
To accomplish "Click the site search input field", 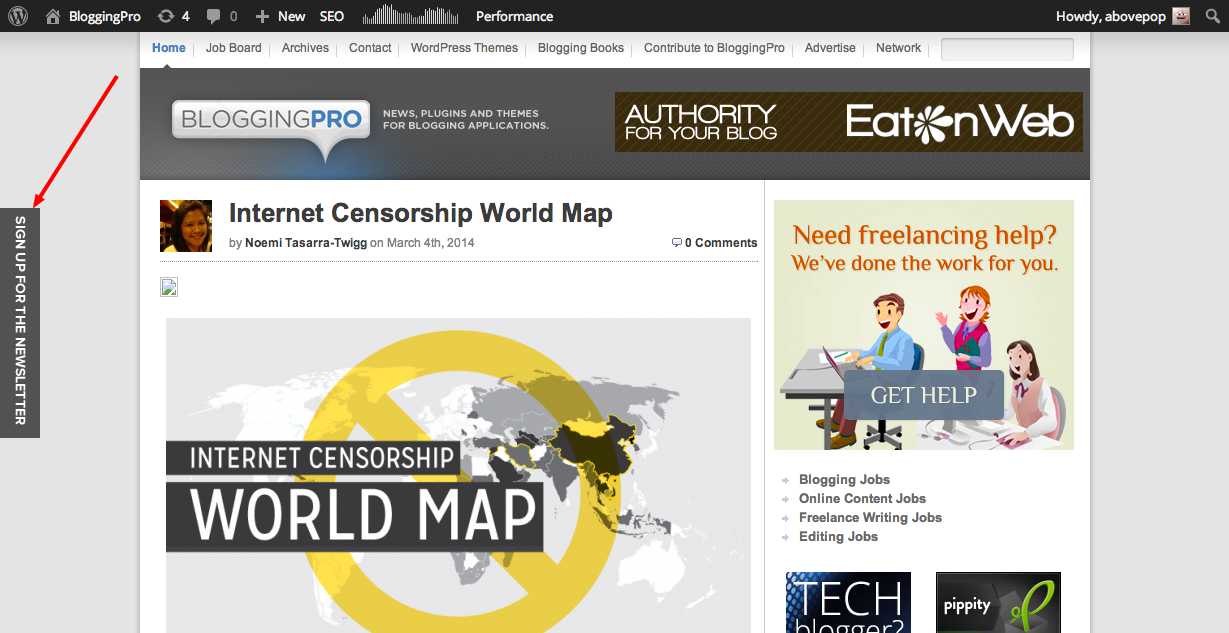I will [1007, 49].
